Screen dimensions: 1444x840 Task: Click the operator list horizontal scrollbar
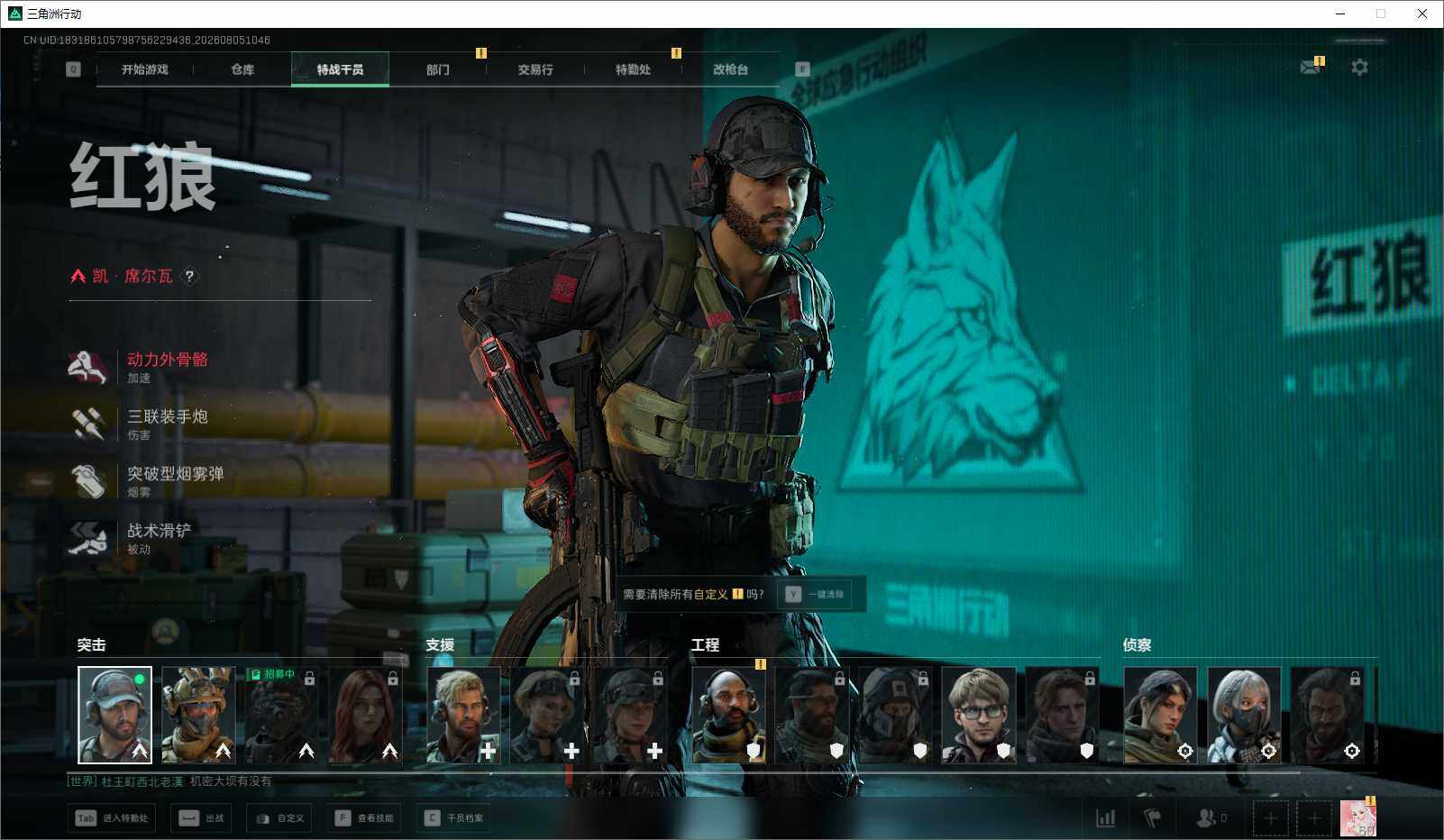point(685,772)
